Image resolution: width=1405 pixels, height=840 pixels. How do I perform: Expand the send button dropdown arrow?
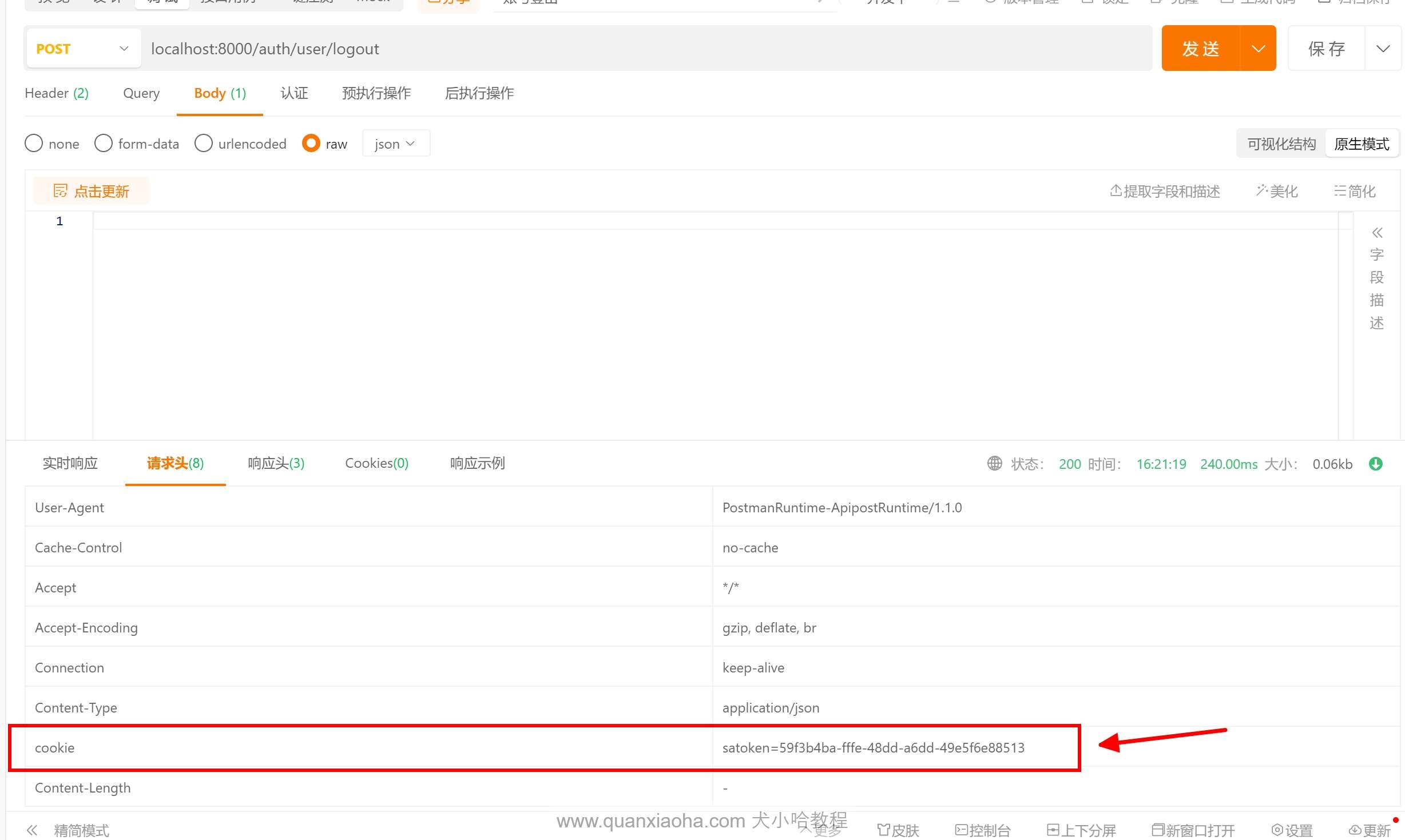[1258, 49]
